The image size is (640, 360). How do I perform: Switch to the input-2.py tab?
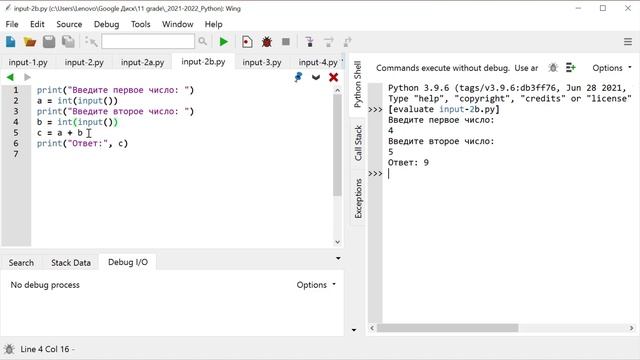click(x=84, y=62)
